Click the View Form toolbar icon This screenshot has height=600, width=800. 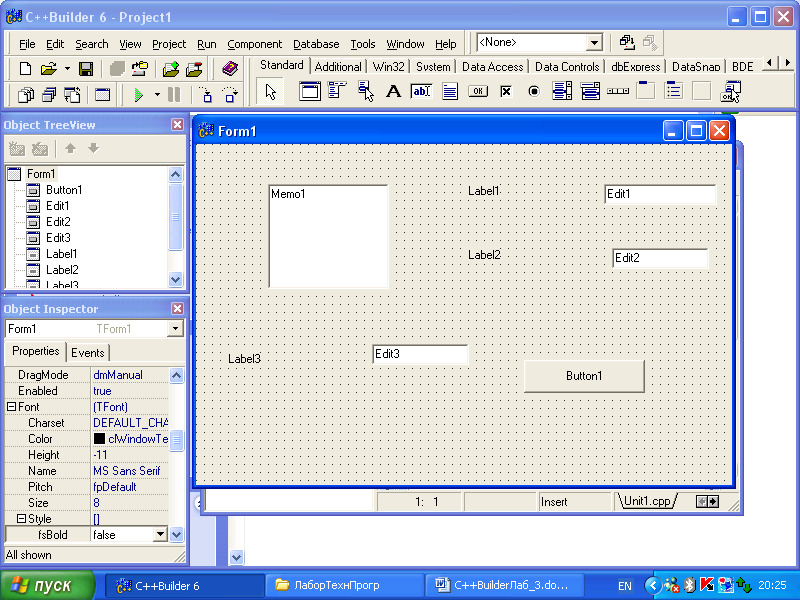point(49,95)
